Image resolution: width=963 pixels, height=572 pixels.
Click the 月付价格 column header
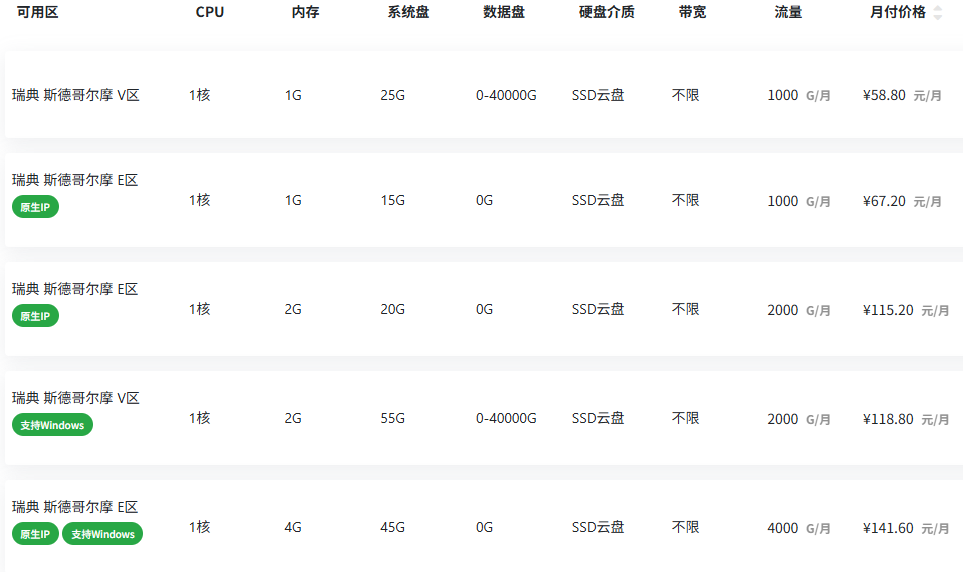(x=897, y=12)
